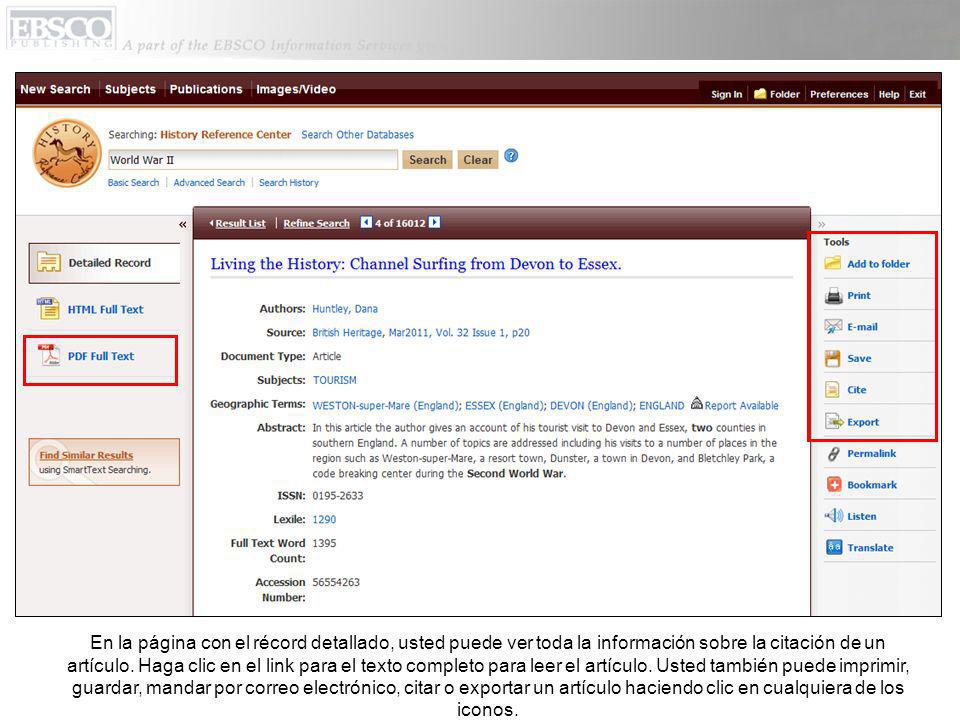Click the Clear button
Image resolution: width=960 pixels, height=720 pixels.
click(x=478, y=160)
